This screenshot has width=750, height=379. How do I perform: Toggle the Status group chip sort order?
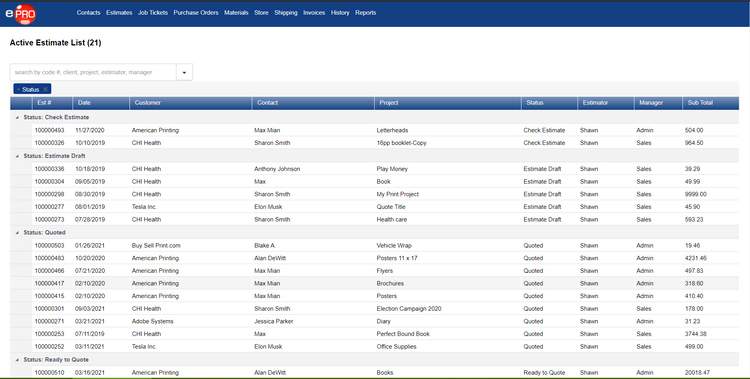[x=30, y=89]
